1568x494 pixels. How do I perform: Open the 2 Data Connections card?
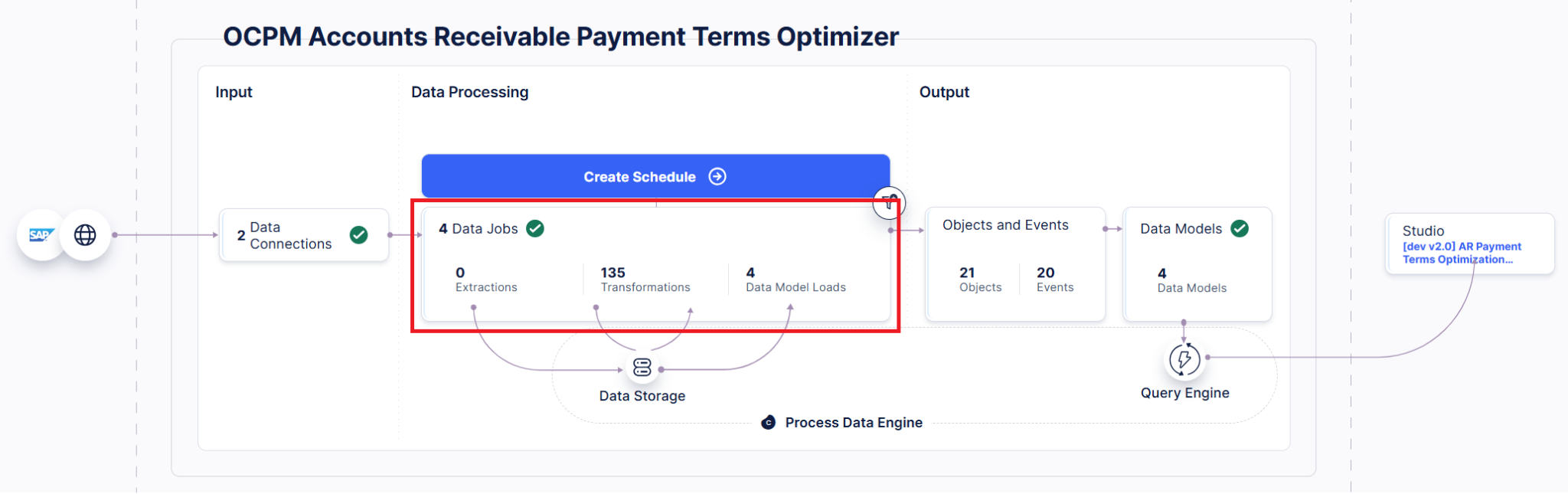304,235
